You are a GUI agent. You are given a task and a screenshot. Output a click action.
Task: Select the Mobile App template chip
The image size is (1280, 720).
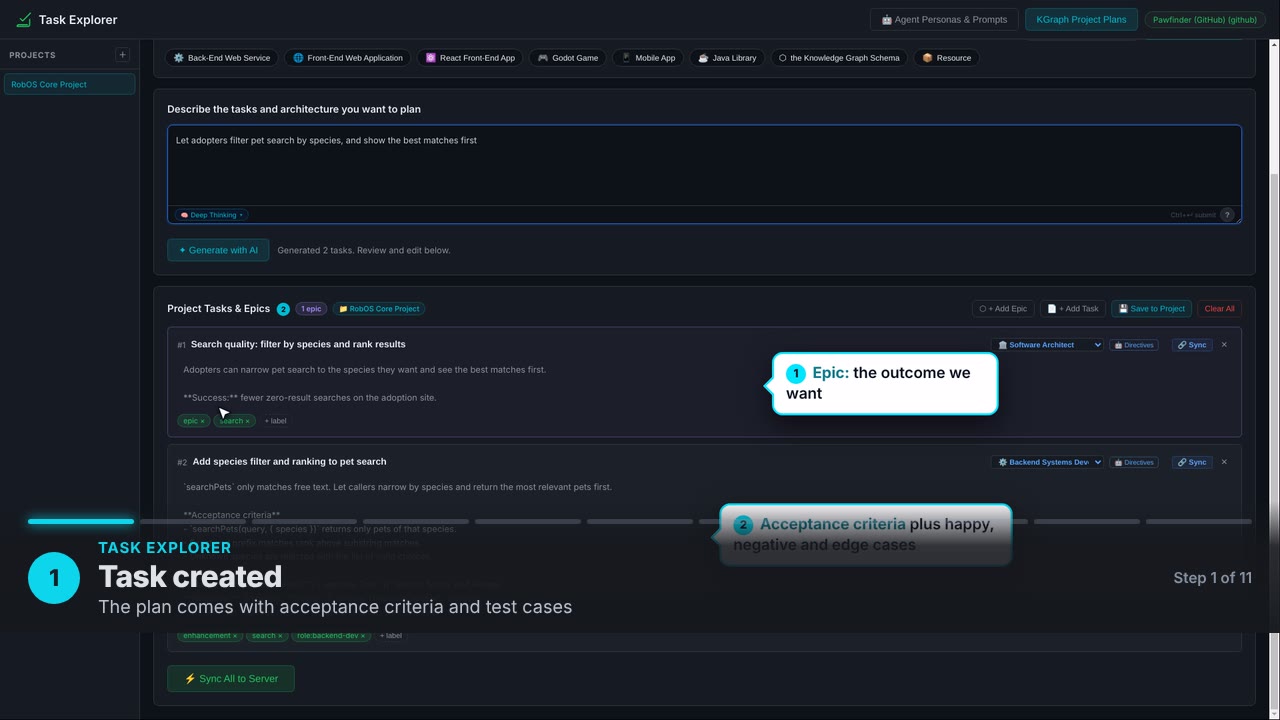pyautogui.click(x=648, y=58)
